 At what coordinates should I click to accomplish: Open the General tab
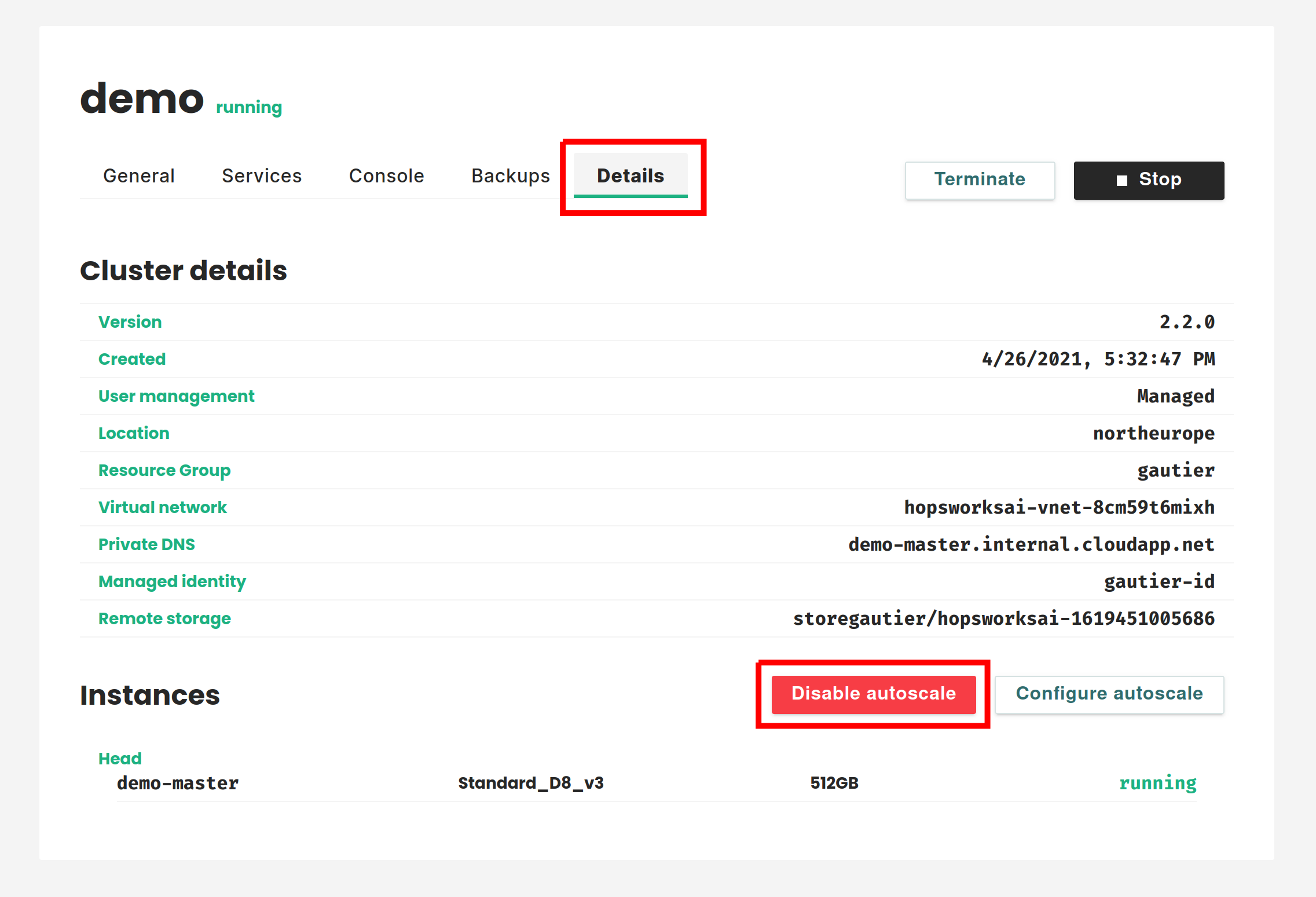click(x=139, y=175)
